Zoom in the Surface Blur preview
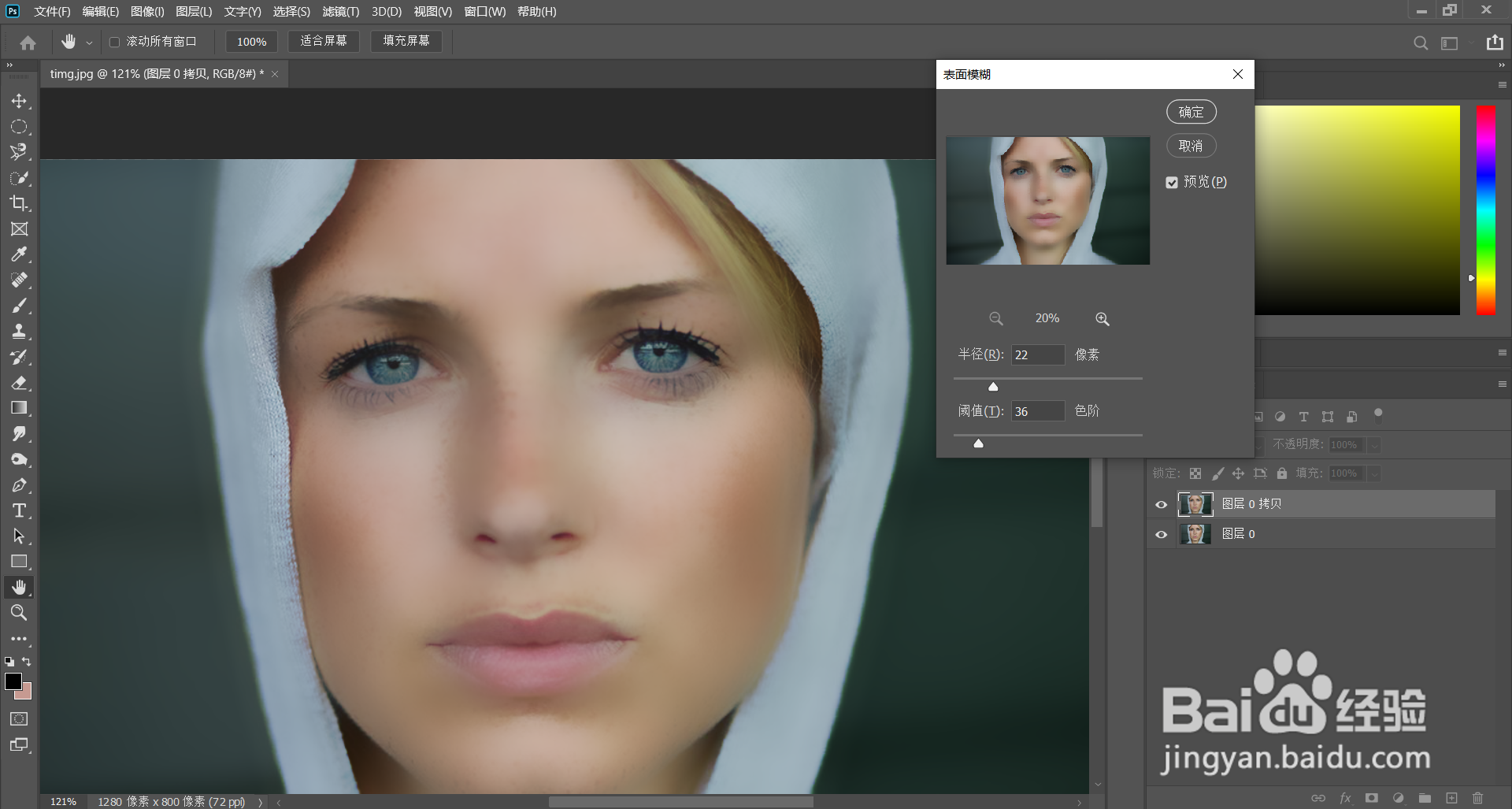Screen dimensions: 1512x809 tap(1102, 318)
